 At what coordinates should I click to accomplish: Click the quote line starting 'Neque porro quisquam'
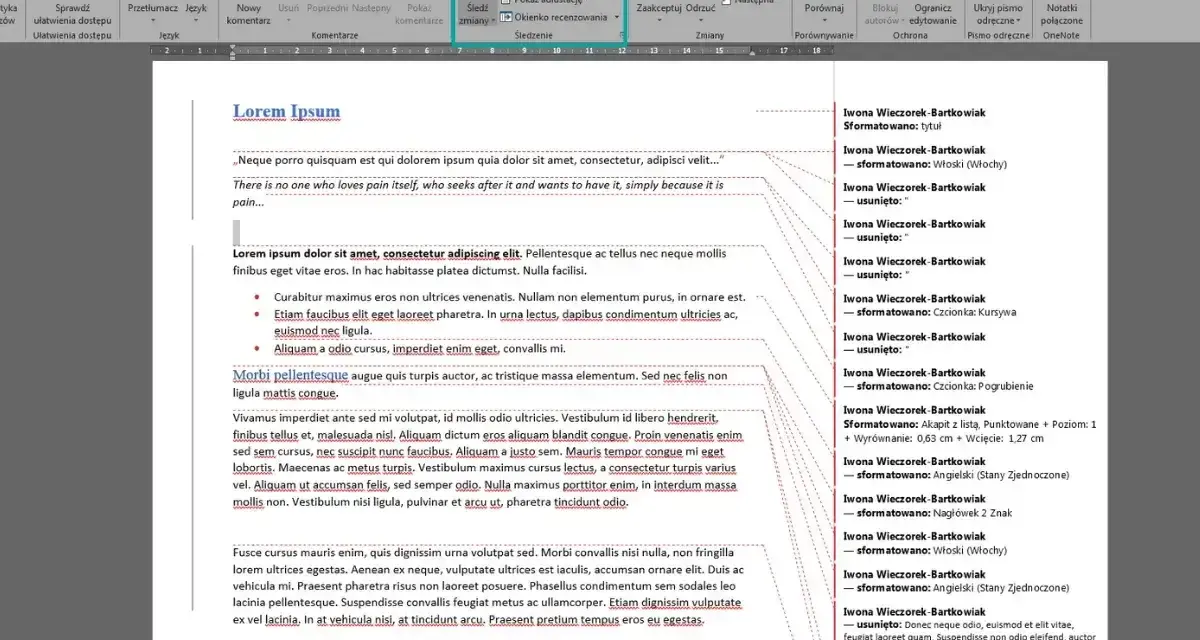478,160
